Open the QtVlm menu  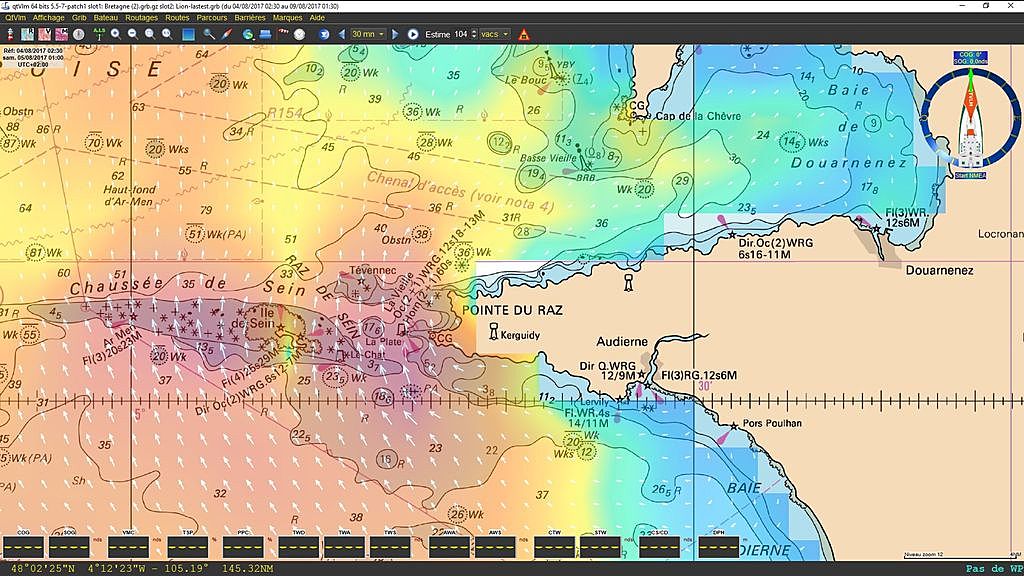[15, 18]
